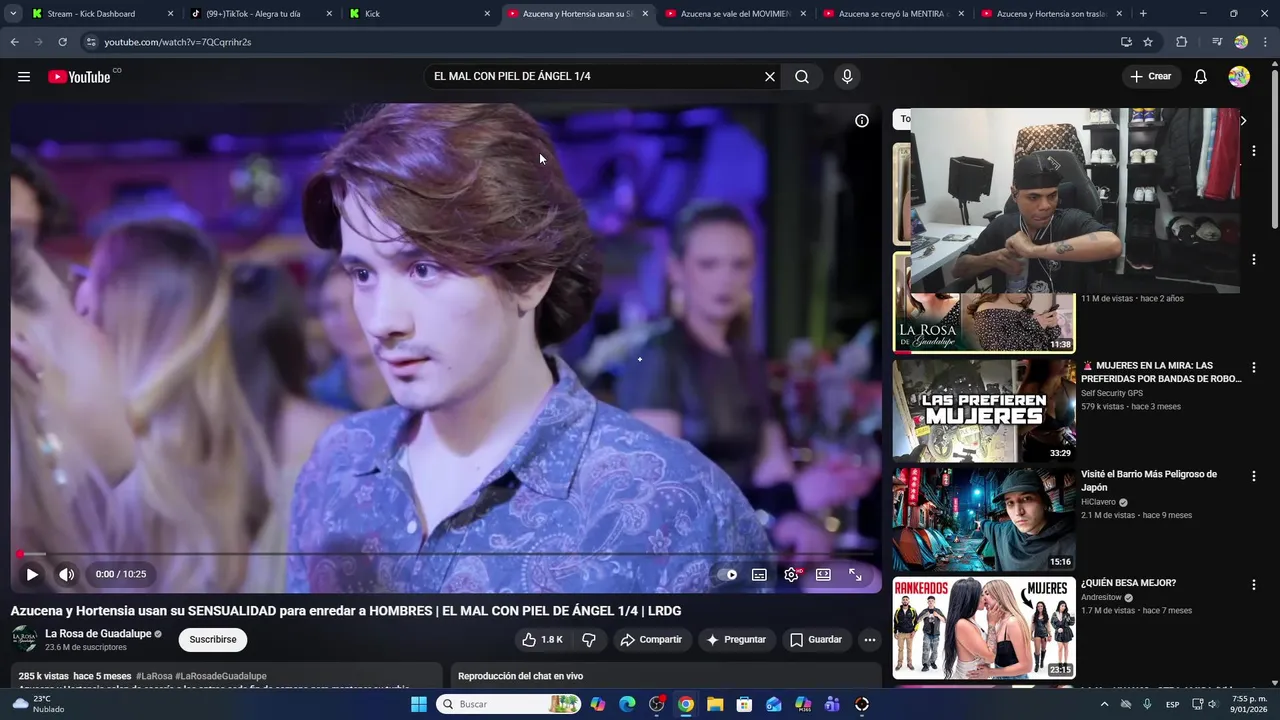Show video info card icon
This screenshot has width=1280, height=720.
point(862,121)
